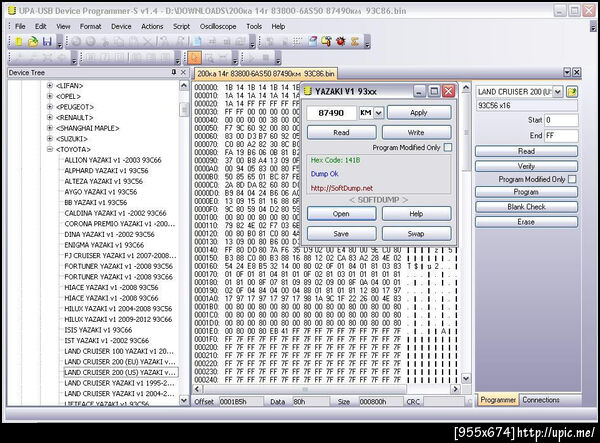The width and height of the screenshot is (600, 443).
Task: Open the File menu
Action: click(20, 26)
